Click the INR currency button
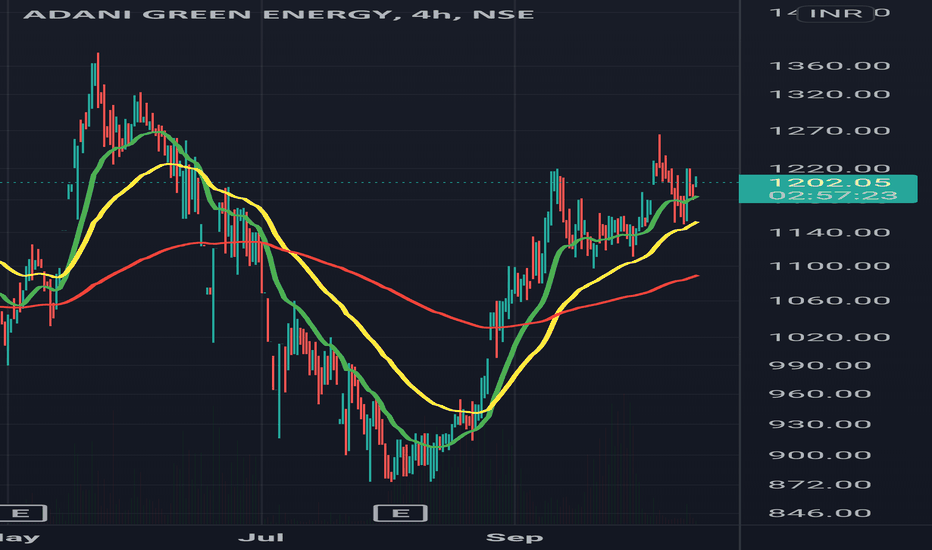 [x=835, y=13]
